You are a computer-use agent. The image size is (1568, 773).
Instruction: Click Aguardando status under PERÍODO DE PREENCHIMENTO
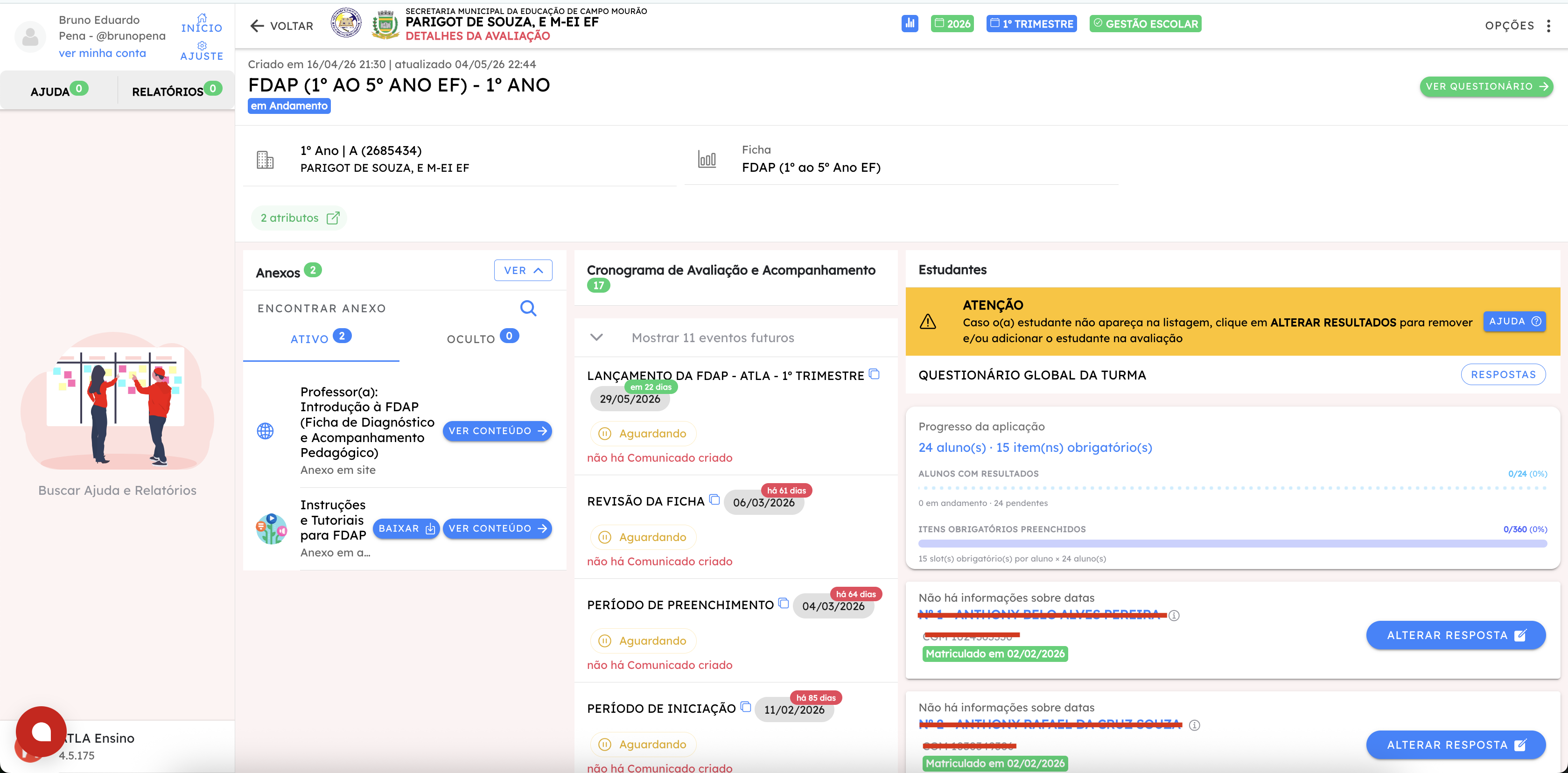click(x=644, y=640)
